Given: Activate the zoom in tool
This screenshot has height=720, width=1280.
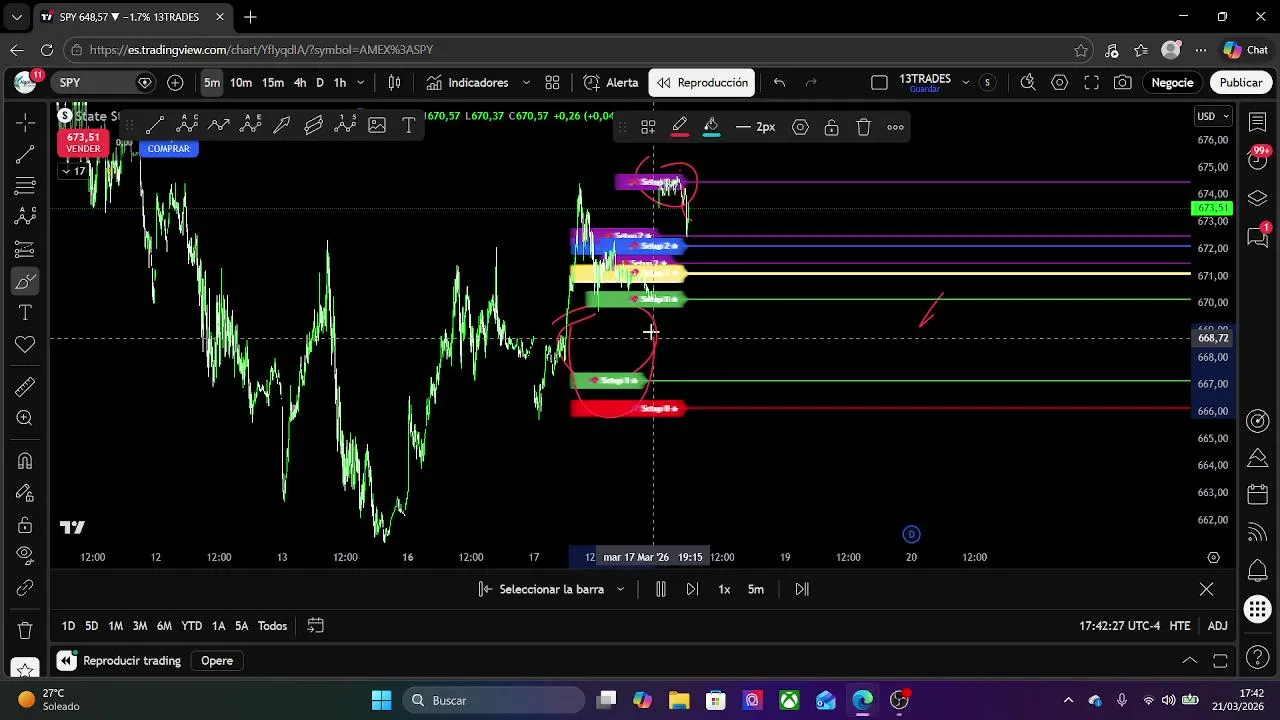Looking at the screenshot, I should pyautogui.click(x=25, y=419).
